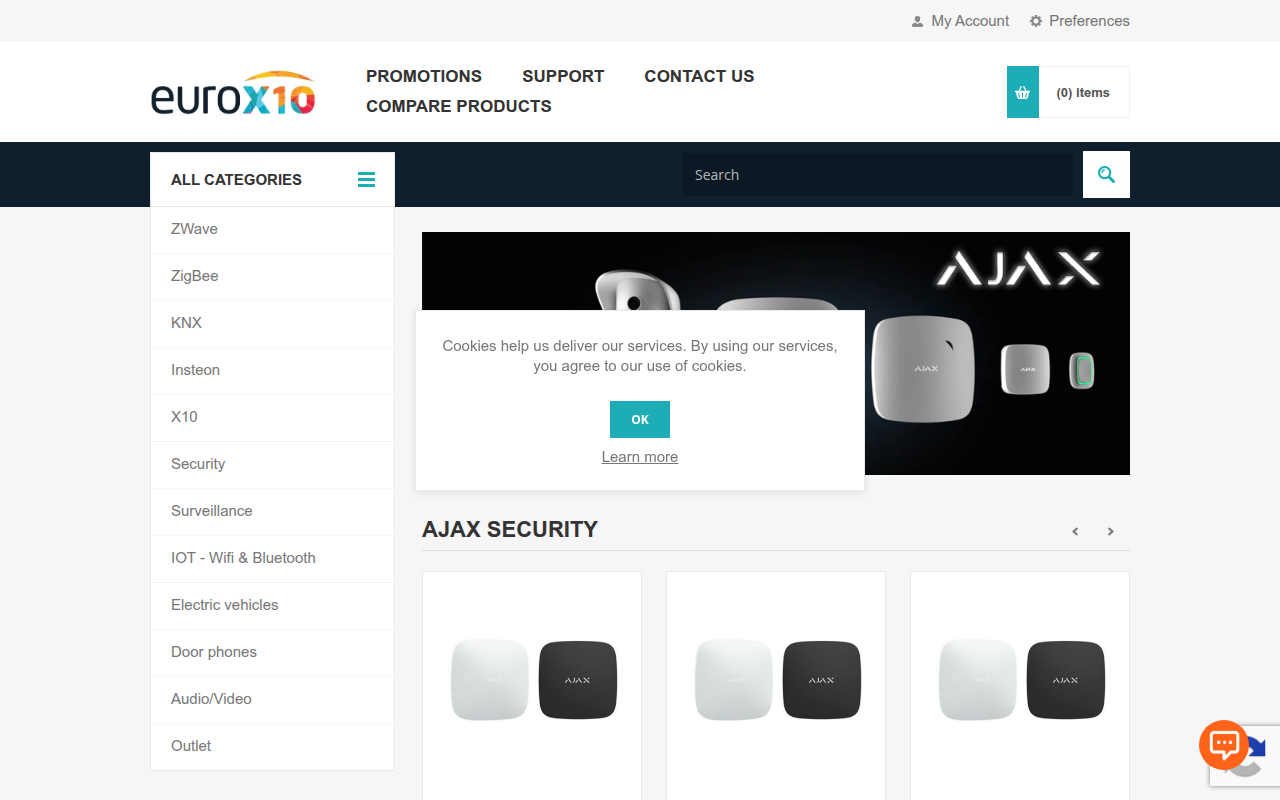Open the shopping basket icon
This screenshot has height=800, width=1280.
[1023, 92]
